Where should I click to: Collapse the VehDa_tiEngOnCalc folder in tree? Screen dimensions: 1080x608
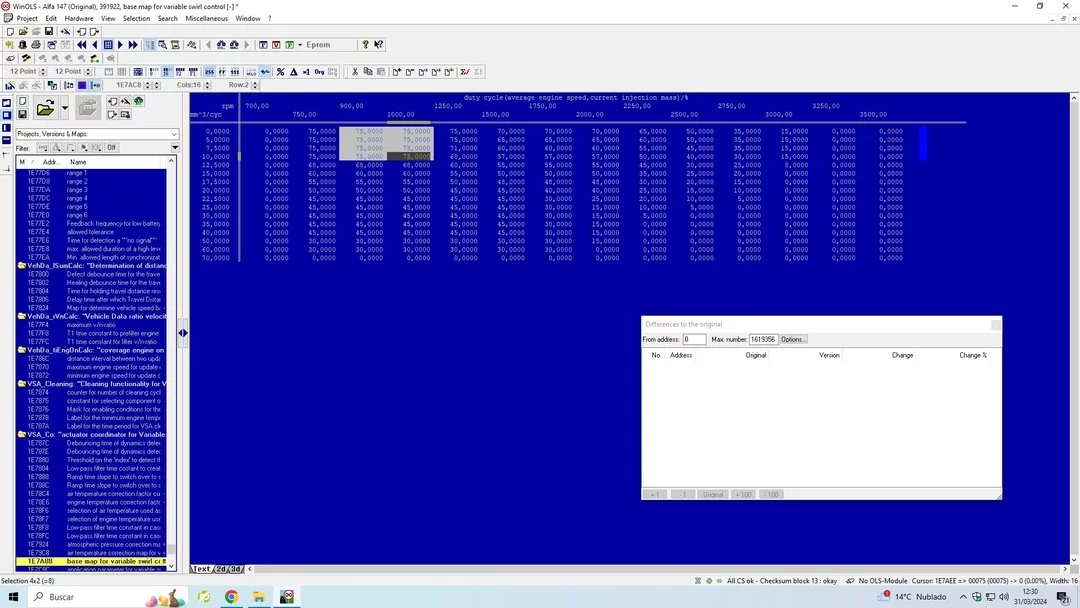point(21,350)
